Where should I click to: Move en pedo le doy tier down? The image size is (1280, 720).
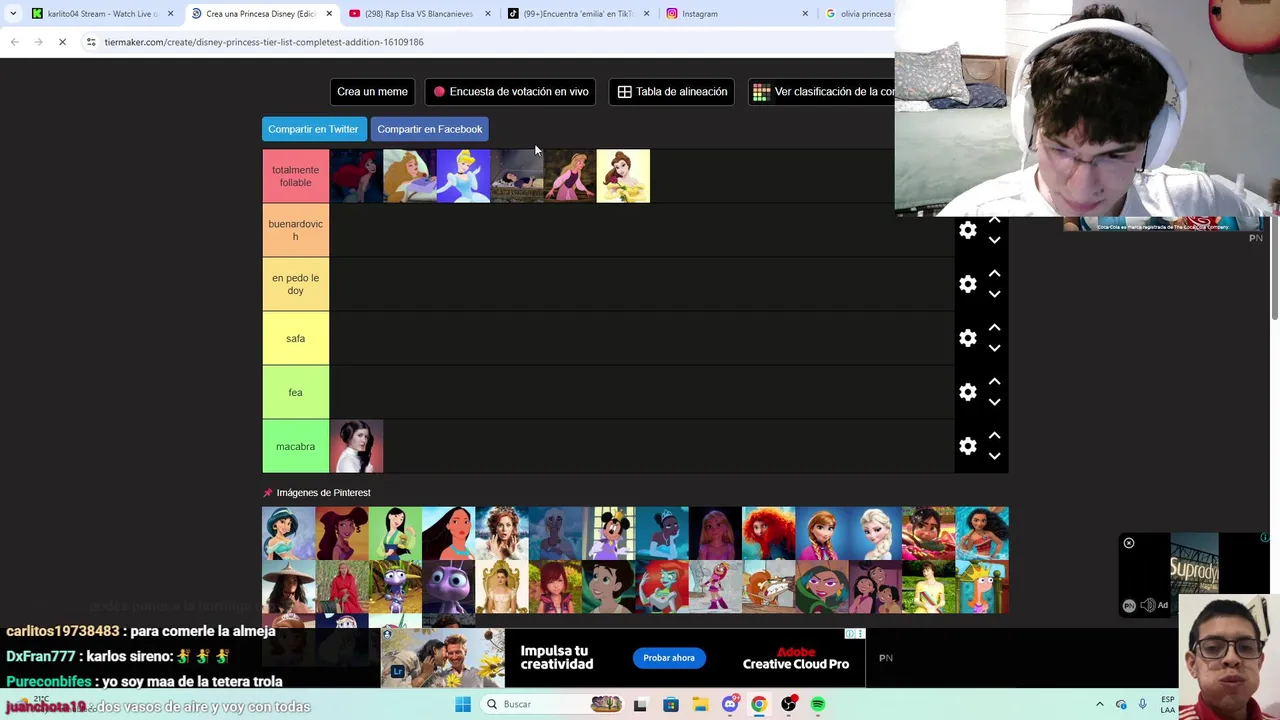(994, 294)
